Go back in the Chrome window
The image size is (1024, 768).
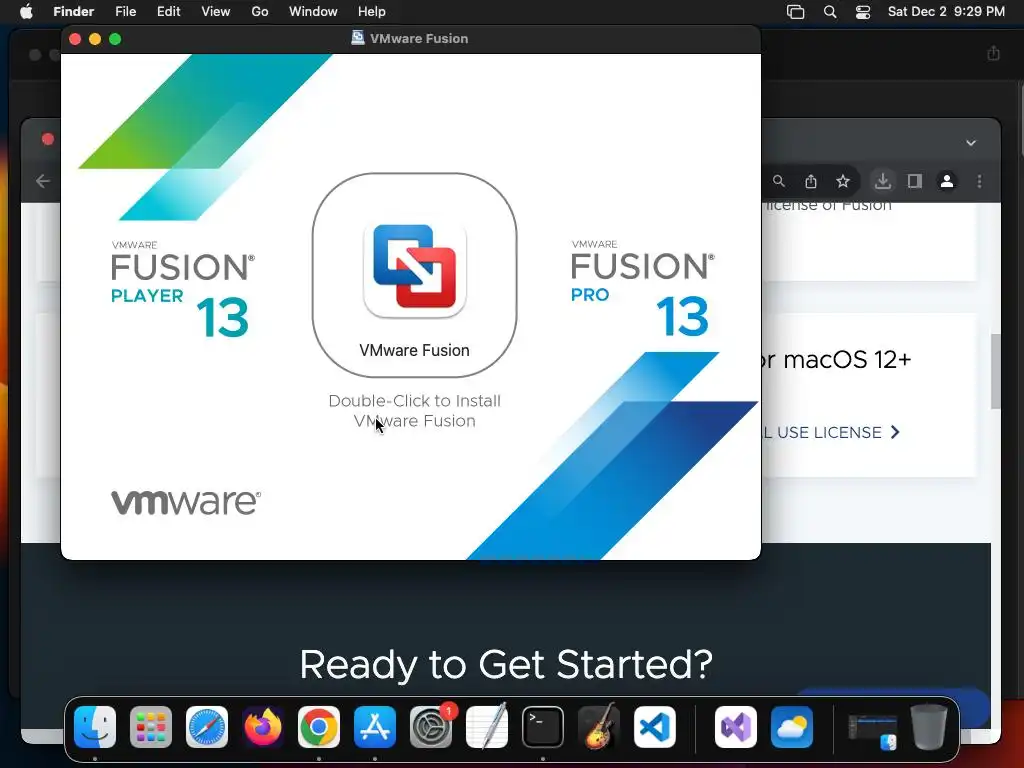tap(43, 181)
